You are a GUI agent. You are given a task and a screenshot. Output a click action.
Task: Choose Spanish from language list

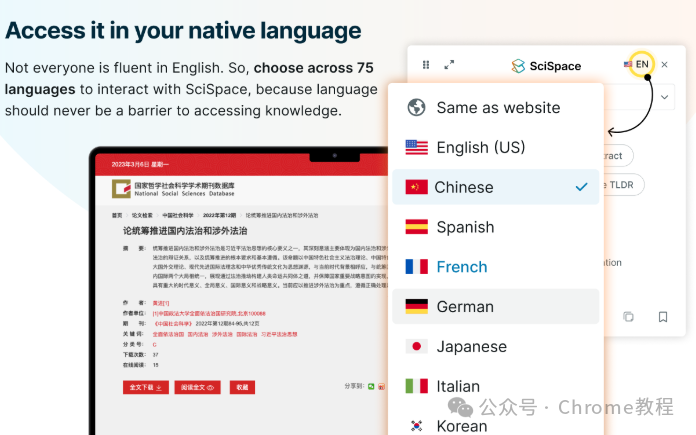[x=496, y=227]
